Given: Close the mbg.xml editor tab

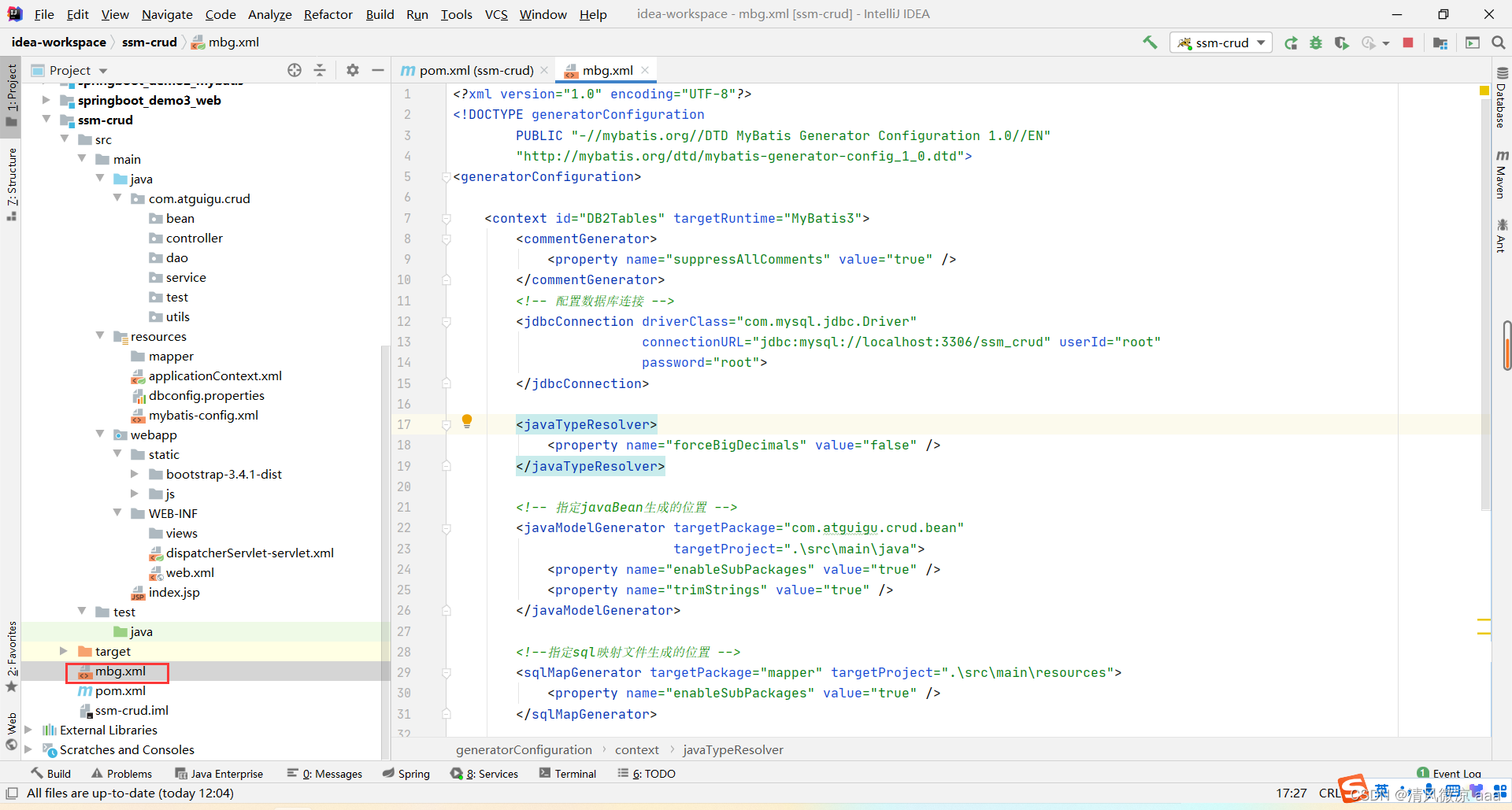Looking at the screenshot, I should click(646, 70).
